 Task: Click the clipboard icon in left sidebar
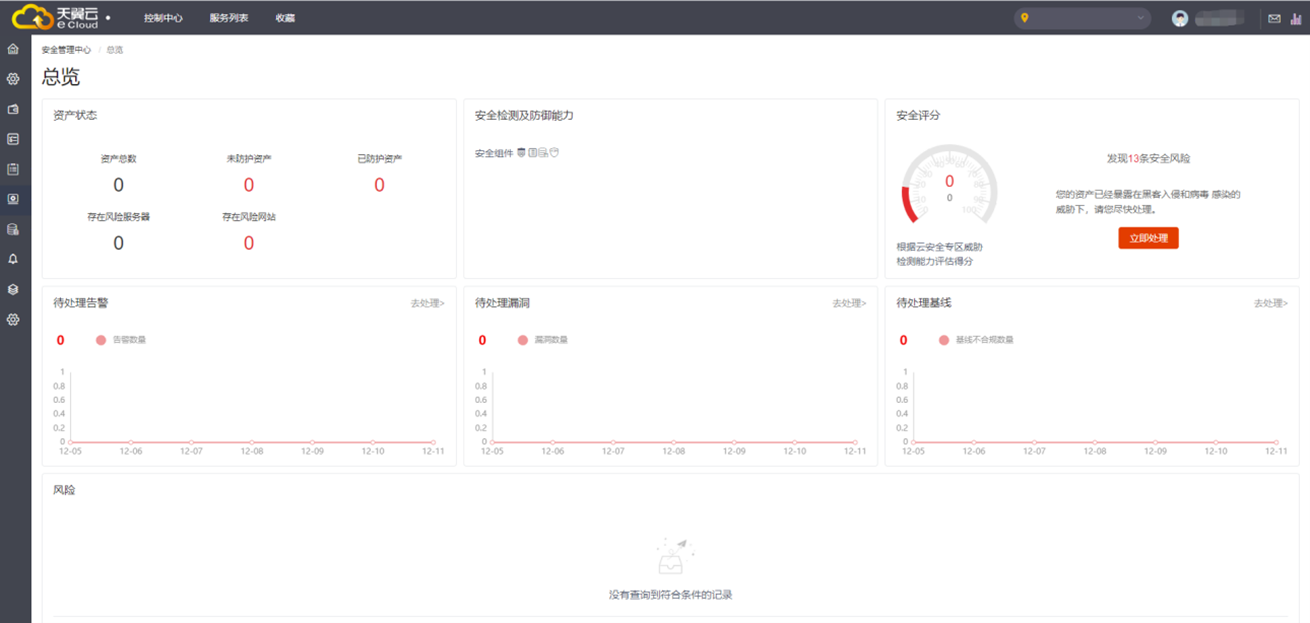[x=13, y=169]
